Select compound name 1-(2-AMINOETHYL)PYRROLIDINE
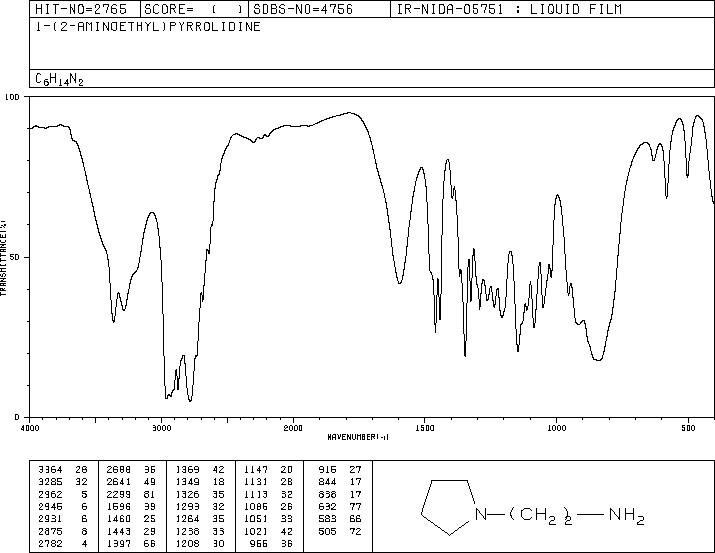Image resolution: width=715 pixels, height=553 pixels. pyautogui.click(x=148, y=27)
